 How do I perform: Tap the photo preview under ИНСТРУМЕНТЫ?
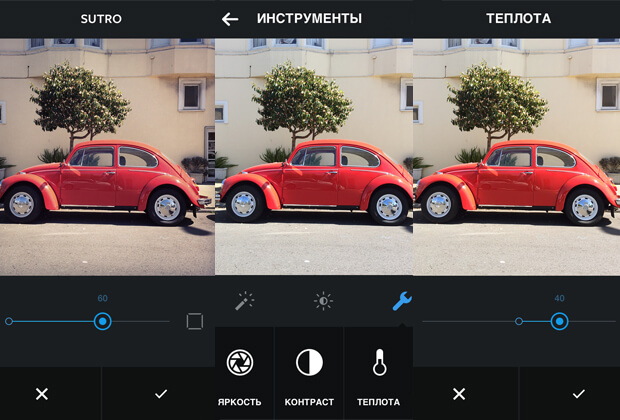click(313, 155)
